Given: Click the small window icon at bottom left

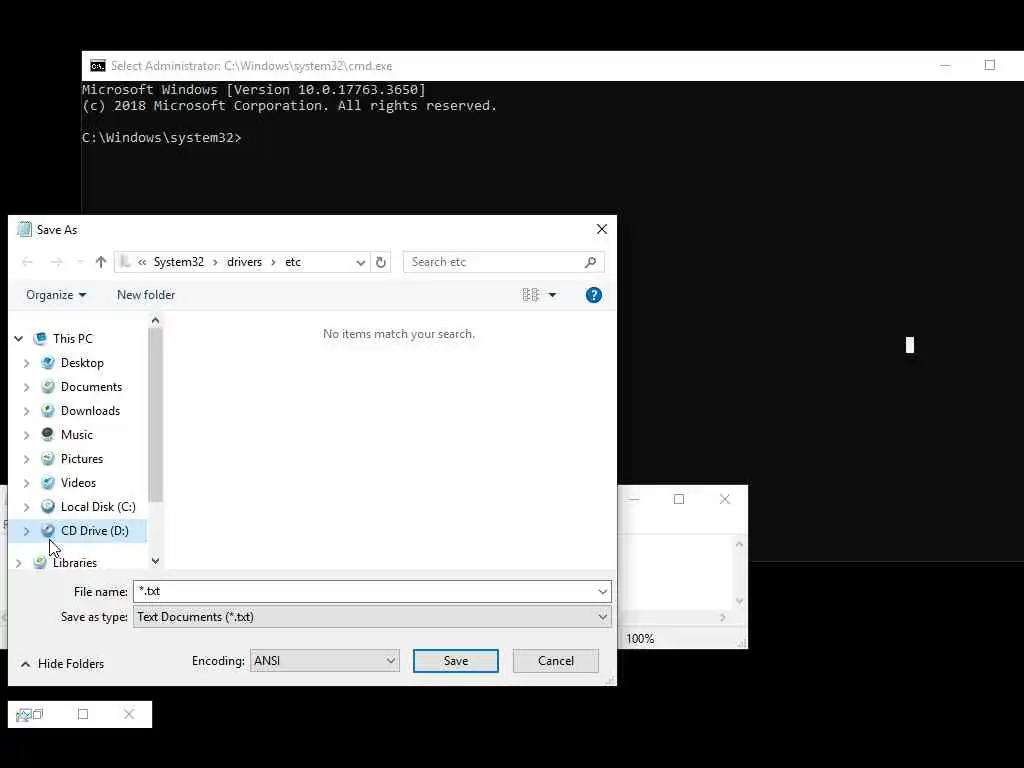Looking at the screenshot, I should coord(24,715).
